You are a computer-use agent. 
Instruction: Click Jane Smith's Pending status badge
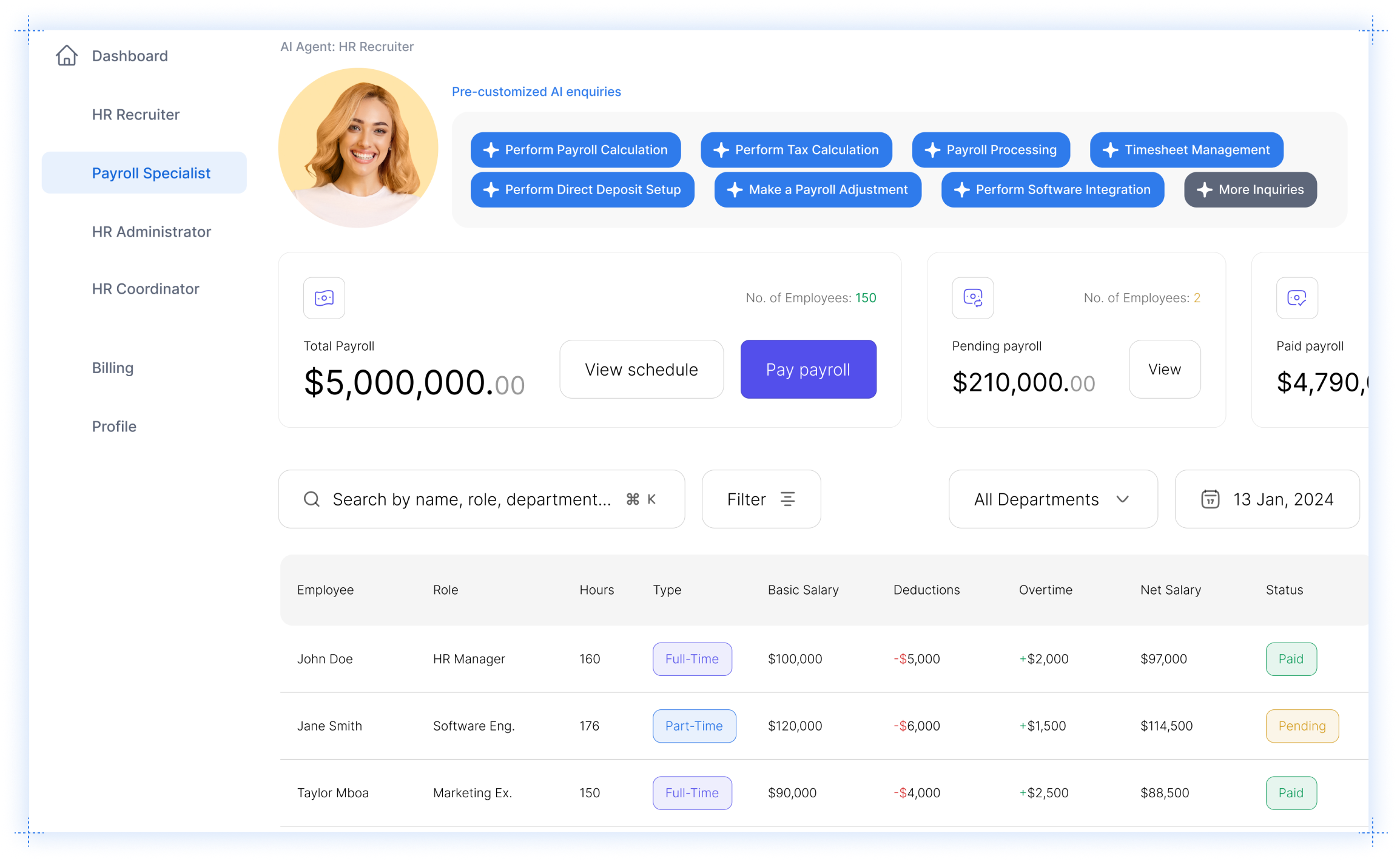click(1302, 726)
